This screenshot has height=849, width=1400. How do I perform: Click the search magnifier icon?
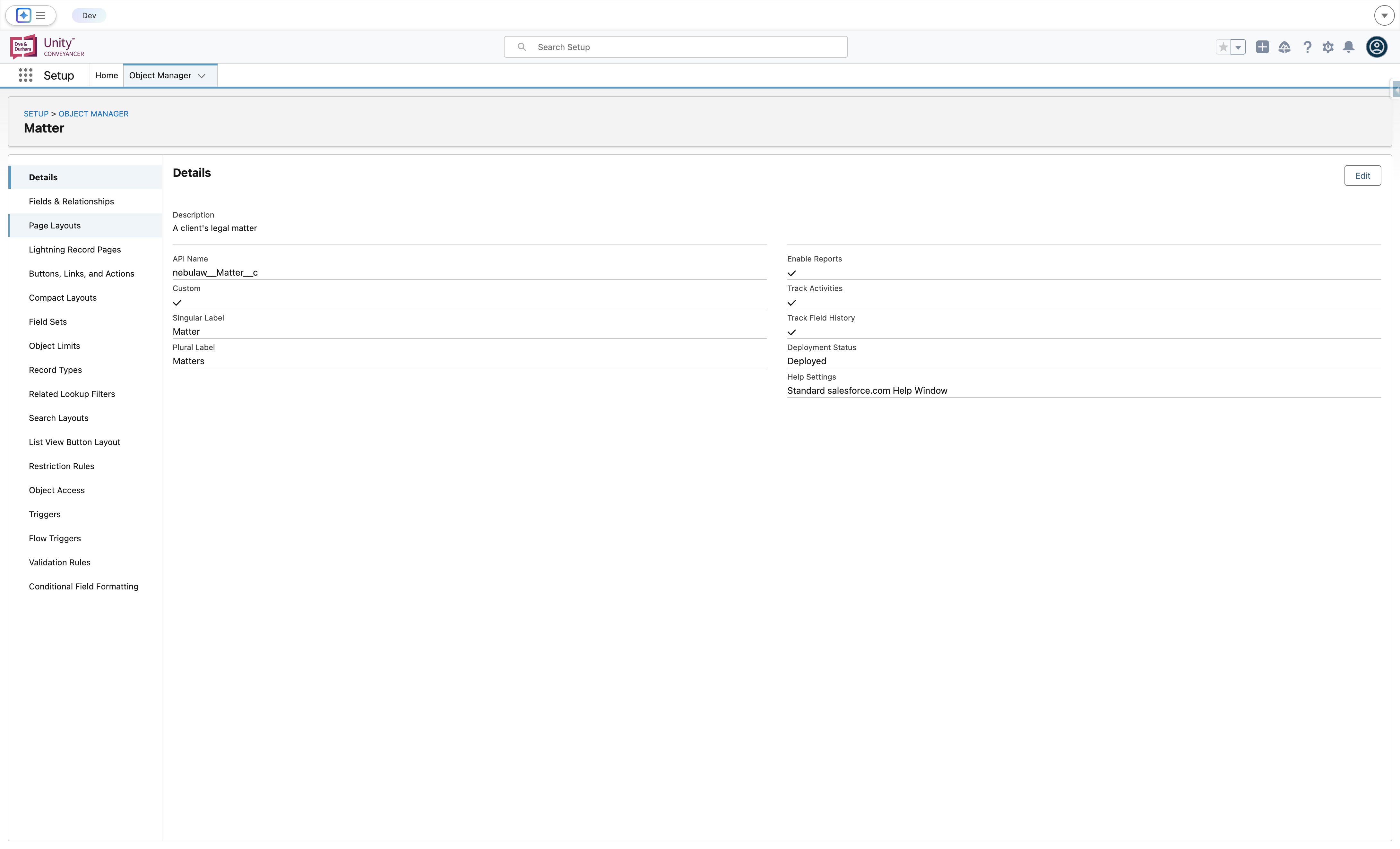522,47
